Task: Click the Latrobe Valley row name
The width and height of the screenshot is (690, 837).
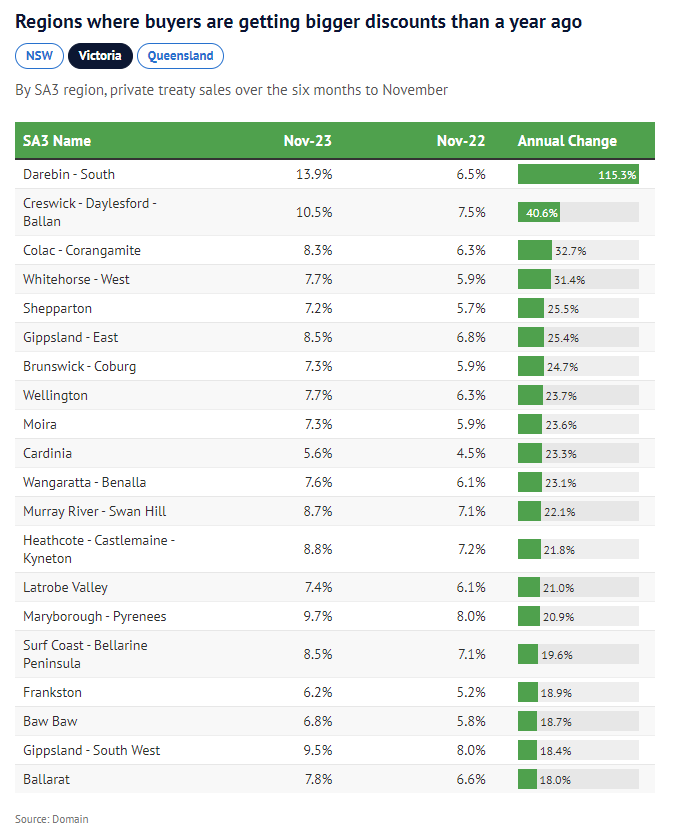Action: point(65,587)
